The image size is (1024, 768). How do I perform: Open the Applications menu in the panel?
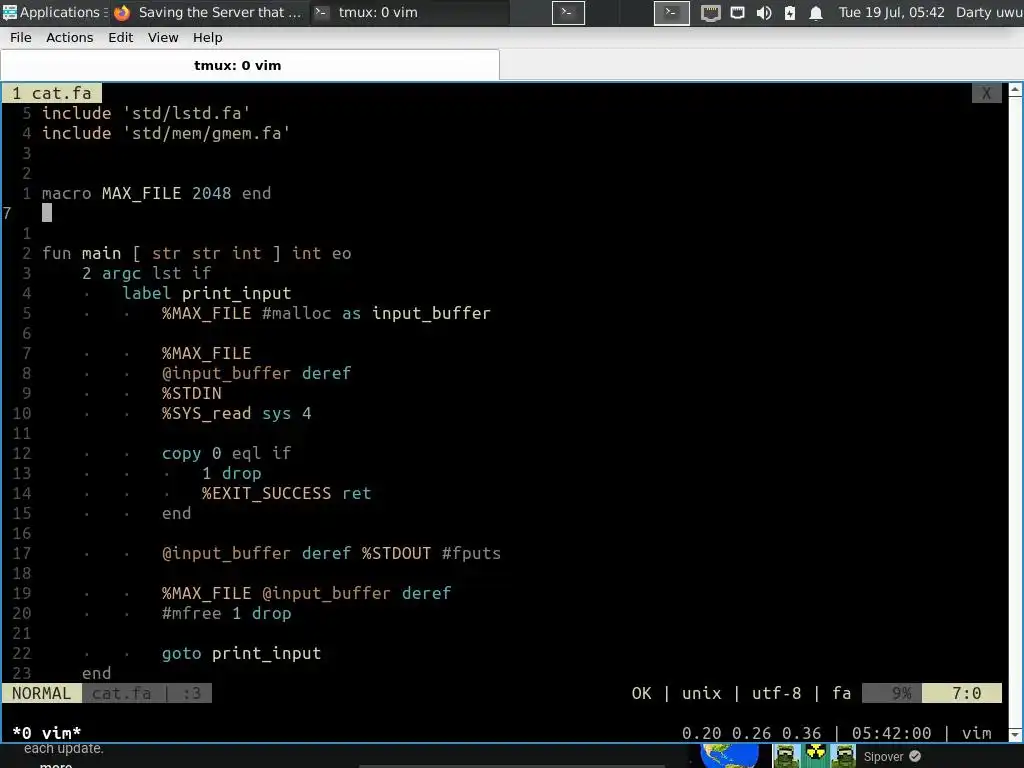[x=54, y=12]
